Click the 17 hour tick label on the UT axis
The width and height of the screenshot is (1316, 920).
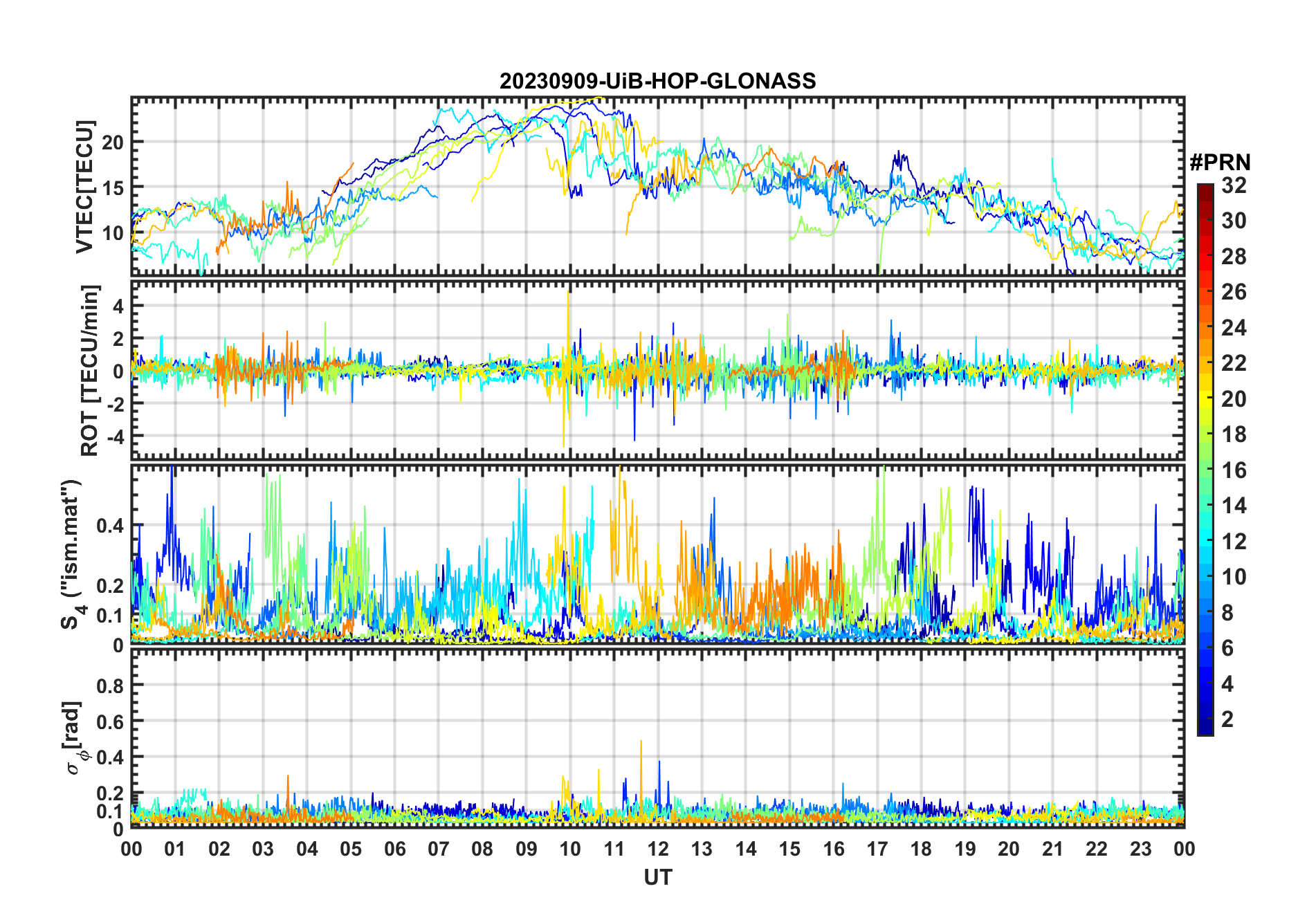click(877, 849)
